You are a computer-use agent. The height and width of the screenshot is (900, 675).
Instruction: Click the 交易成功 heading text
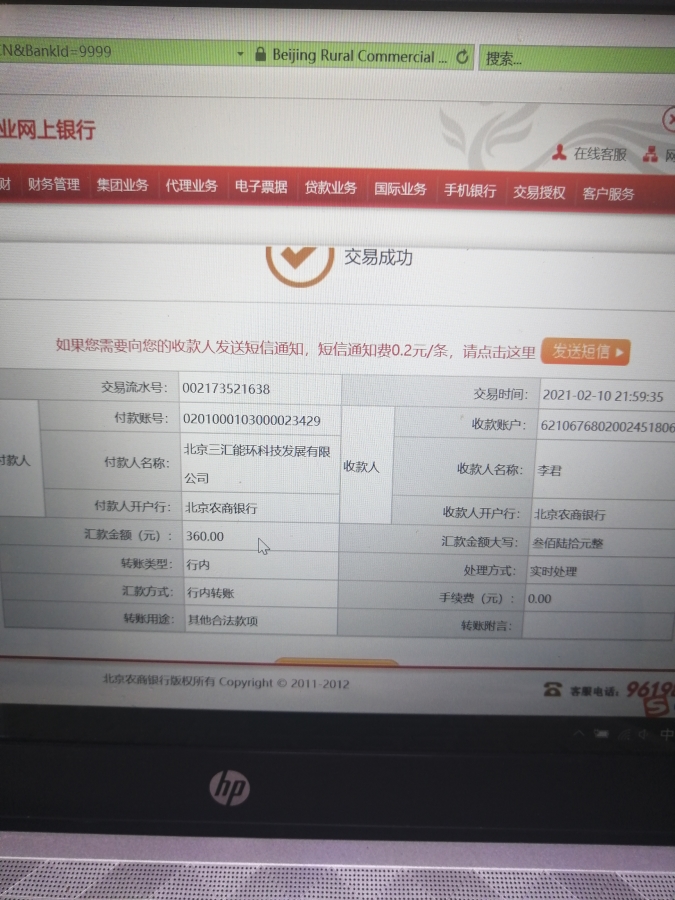click(x=378, y=257)
